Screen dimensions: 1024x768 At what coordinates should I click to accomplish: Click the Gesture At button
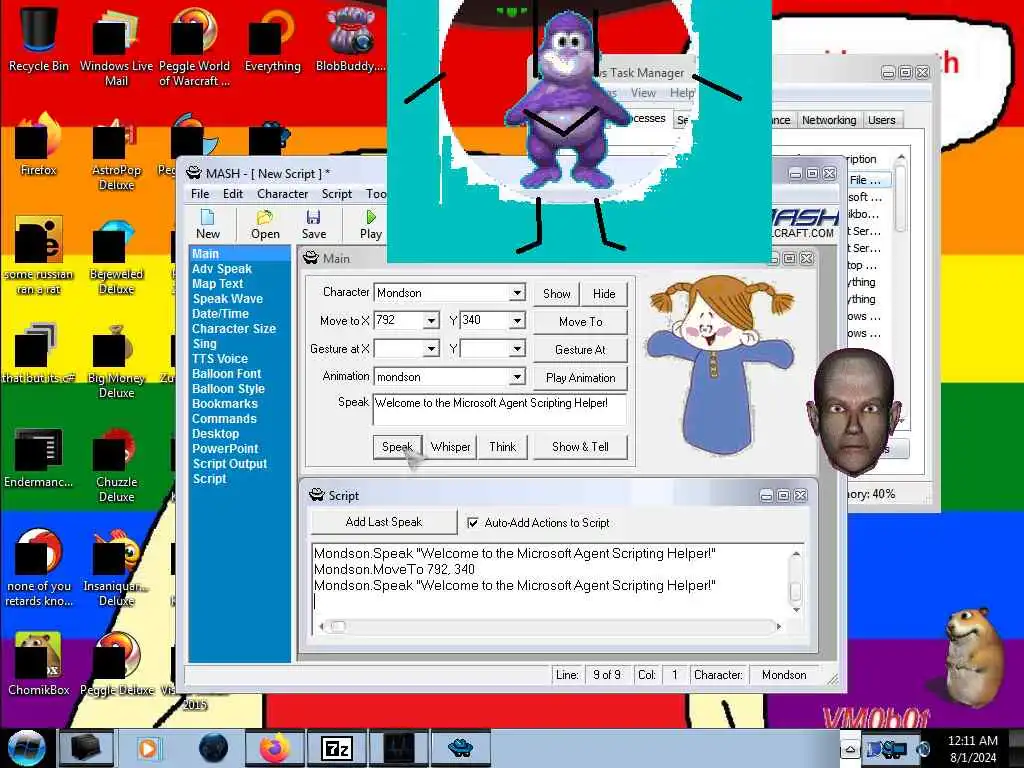click(x=581, y=349)
